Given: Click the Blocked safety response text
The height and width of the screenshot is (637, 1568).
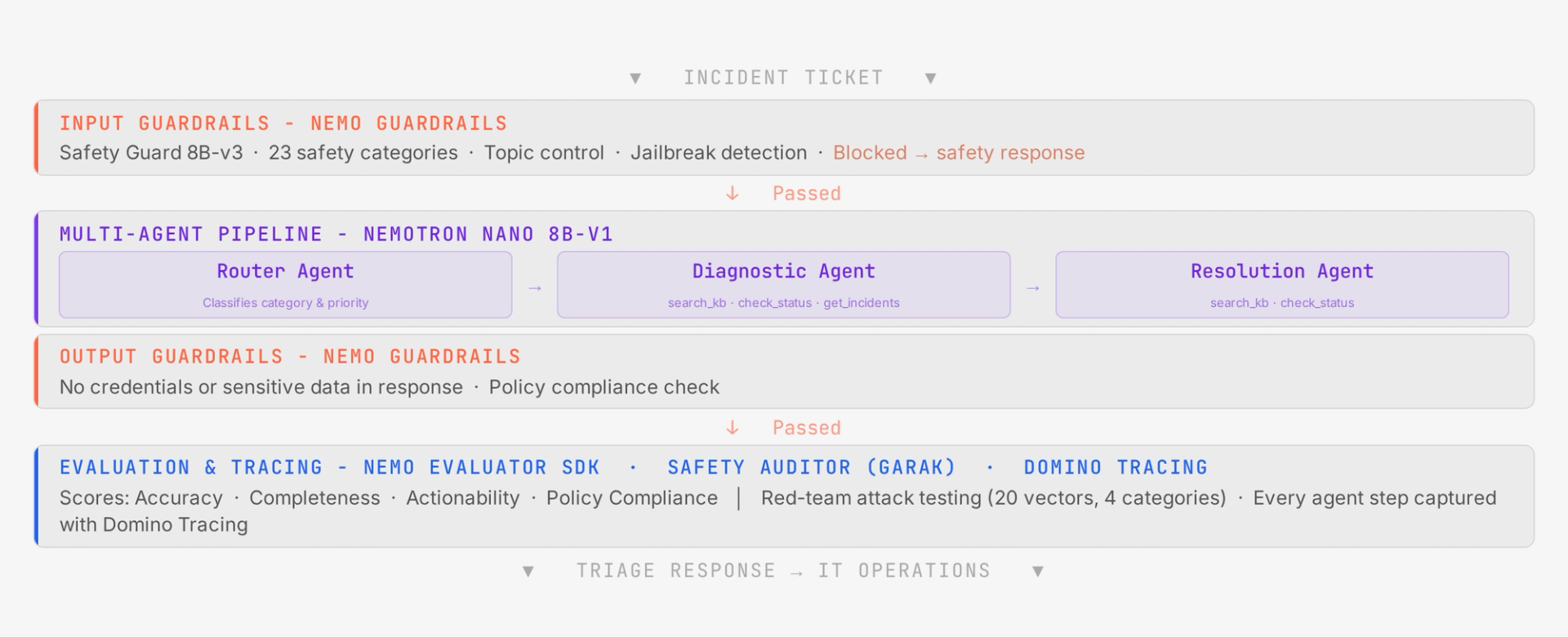Looking at the screenshot, I should click(x=958, y=153).
